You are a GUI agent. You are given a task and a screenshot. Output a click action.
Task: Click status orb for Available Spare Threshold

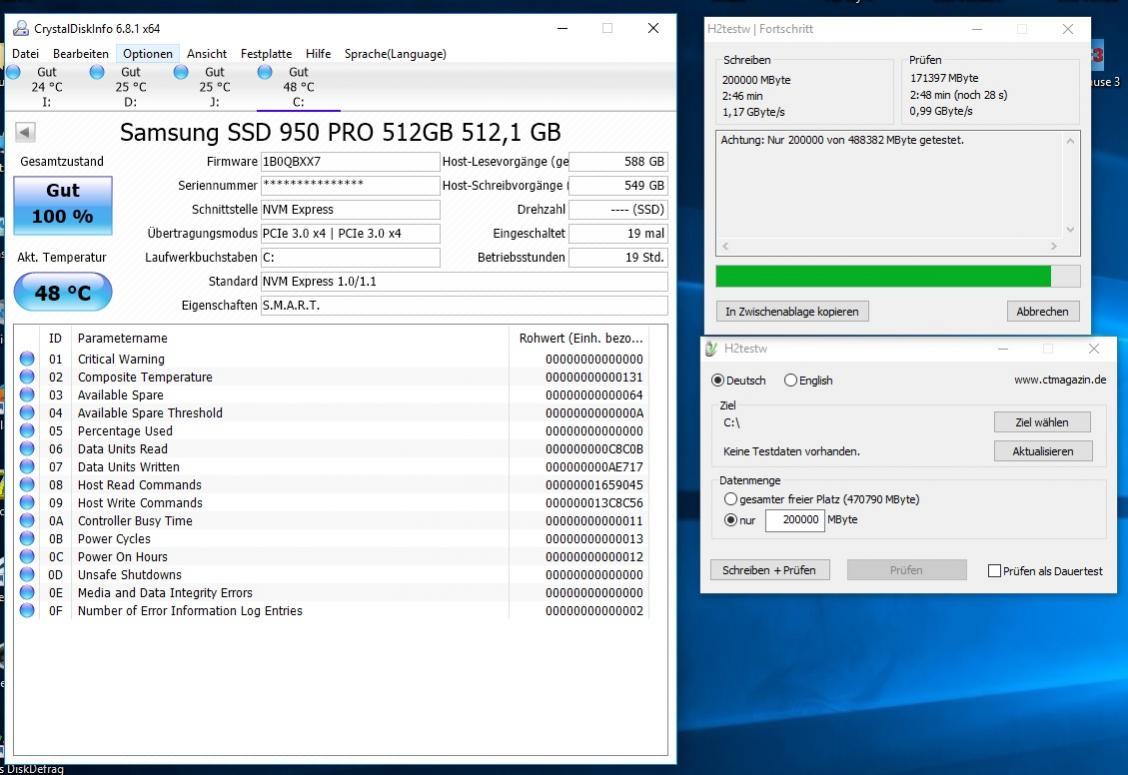[x=27, y=412]
